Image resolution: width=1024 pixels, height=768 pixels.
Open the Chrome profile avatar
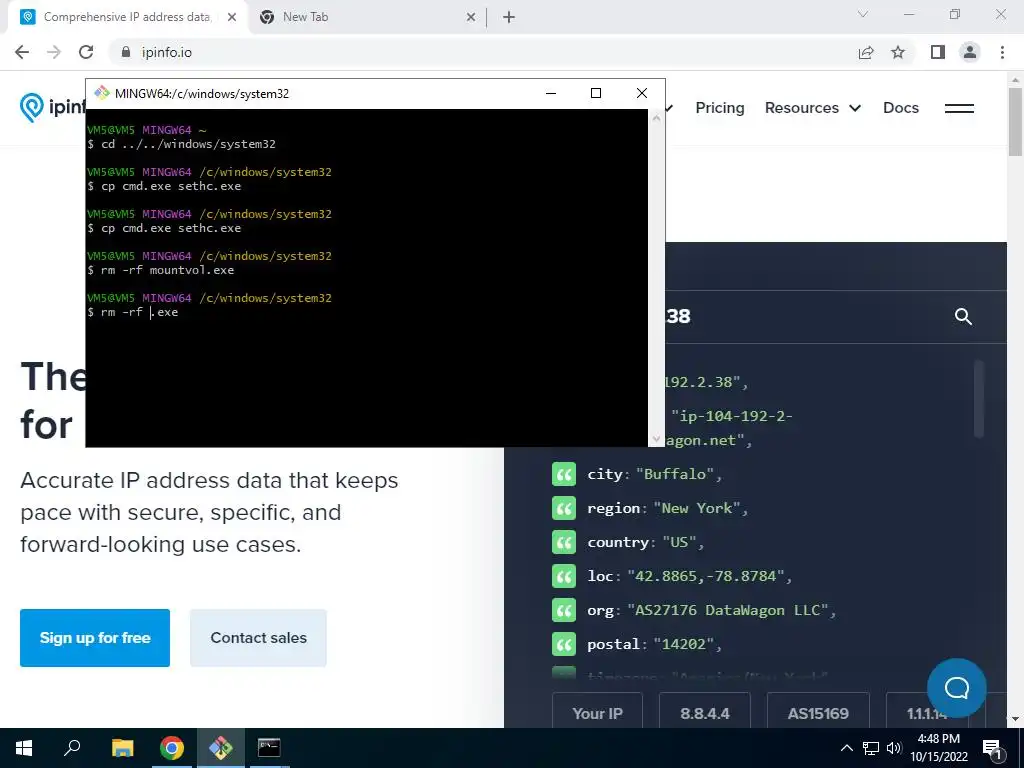(970, 52)
